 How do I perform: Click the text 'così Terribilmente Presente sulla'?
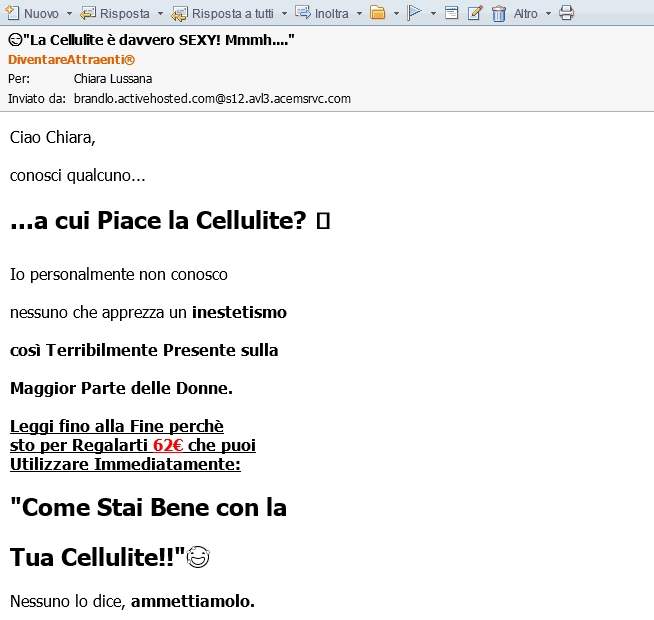144,350
